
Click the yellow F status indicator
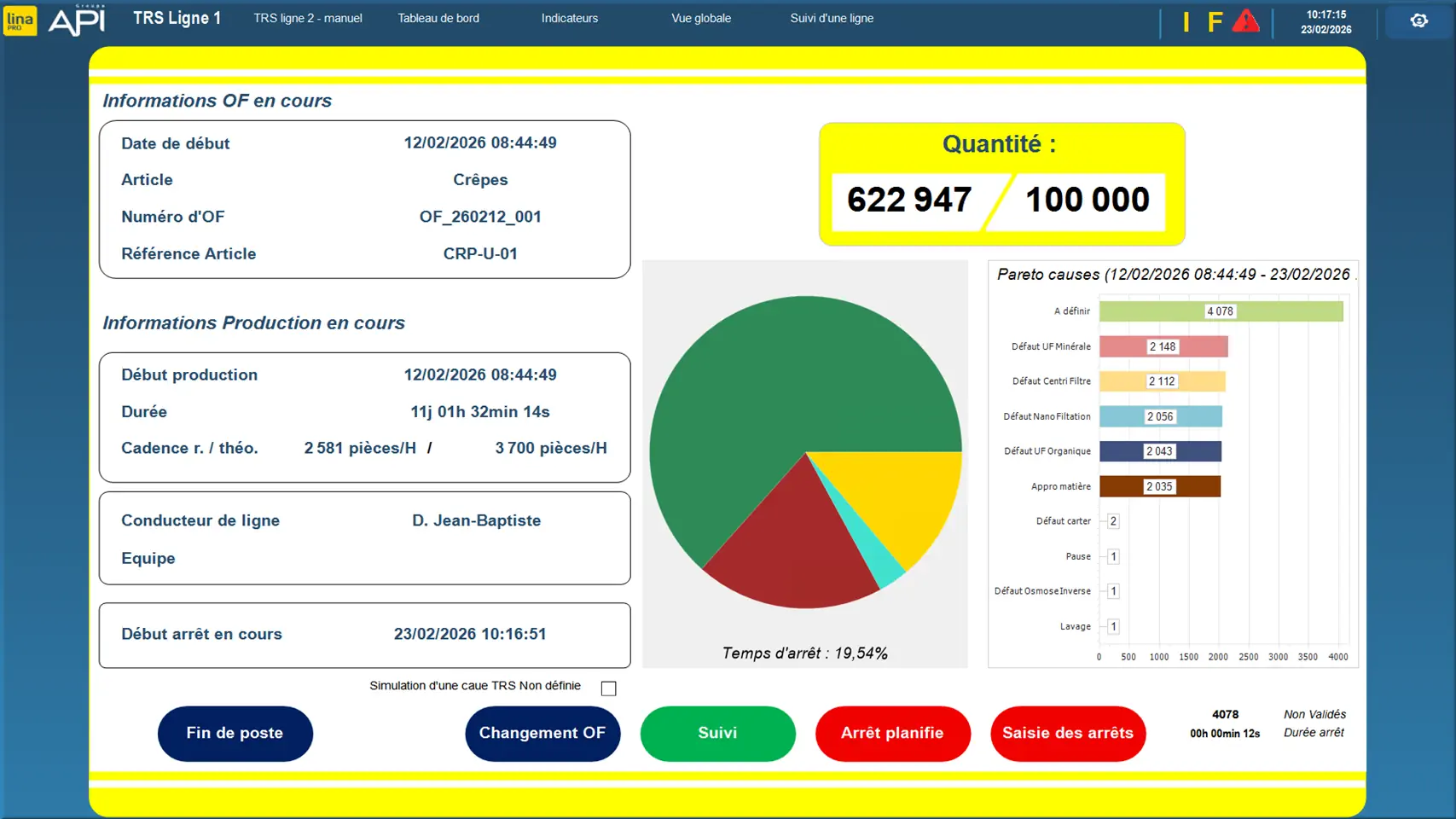tap(1215, 22)
